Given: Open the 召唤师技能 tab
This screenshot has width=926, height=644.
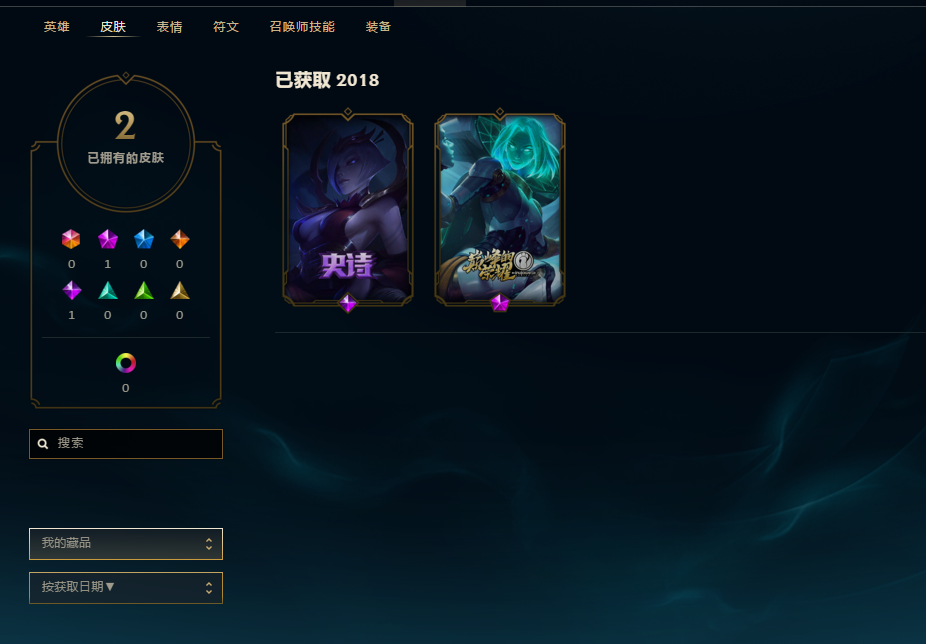Looking at the screenshot, I should coord(302,27).
